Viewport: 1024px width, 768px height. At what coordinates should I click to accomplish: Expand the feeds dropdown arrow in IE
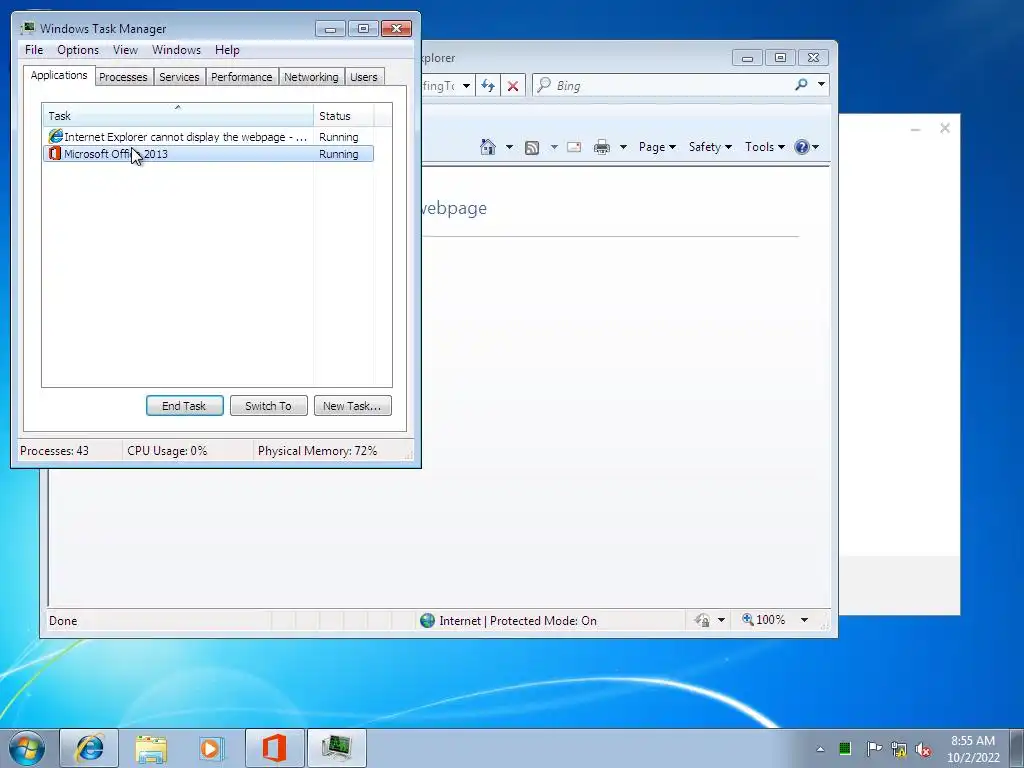coord(554,147)
